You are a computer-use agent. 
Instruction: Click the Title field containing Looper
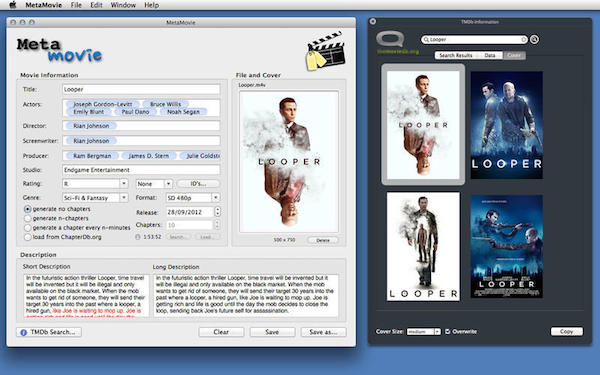(x=141, y=89)
